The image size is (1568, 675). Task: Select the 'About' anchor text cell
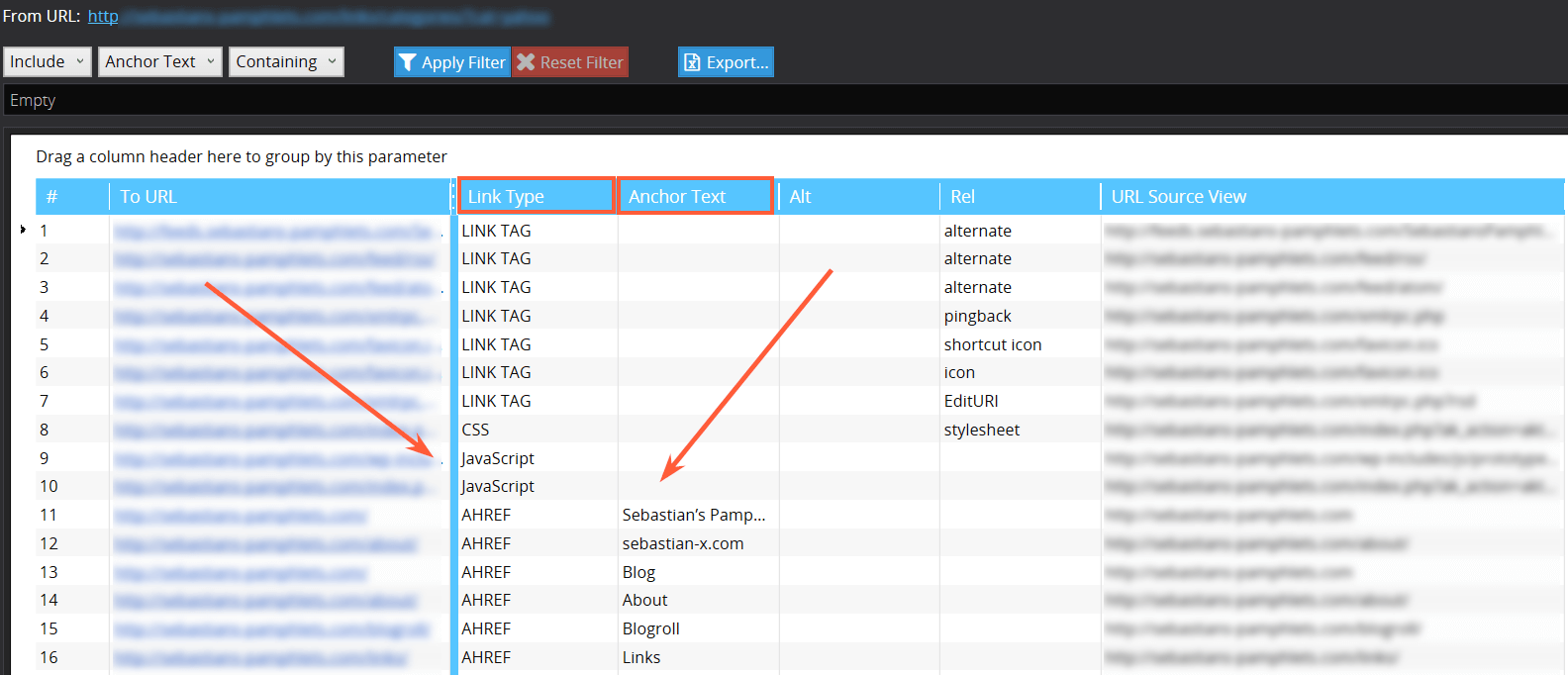[698, 600]
